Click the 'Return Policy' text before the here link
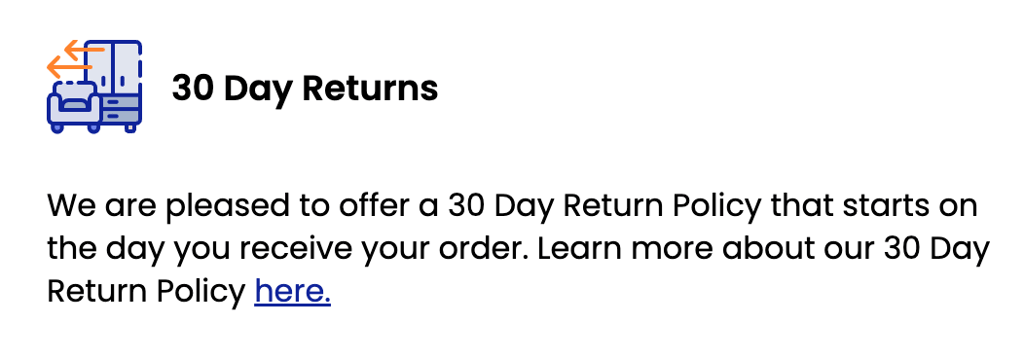Viewport: 1024px width, 360px height. click(x=146, y=291)
